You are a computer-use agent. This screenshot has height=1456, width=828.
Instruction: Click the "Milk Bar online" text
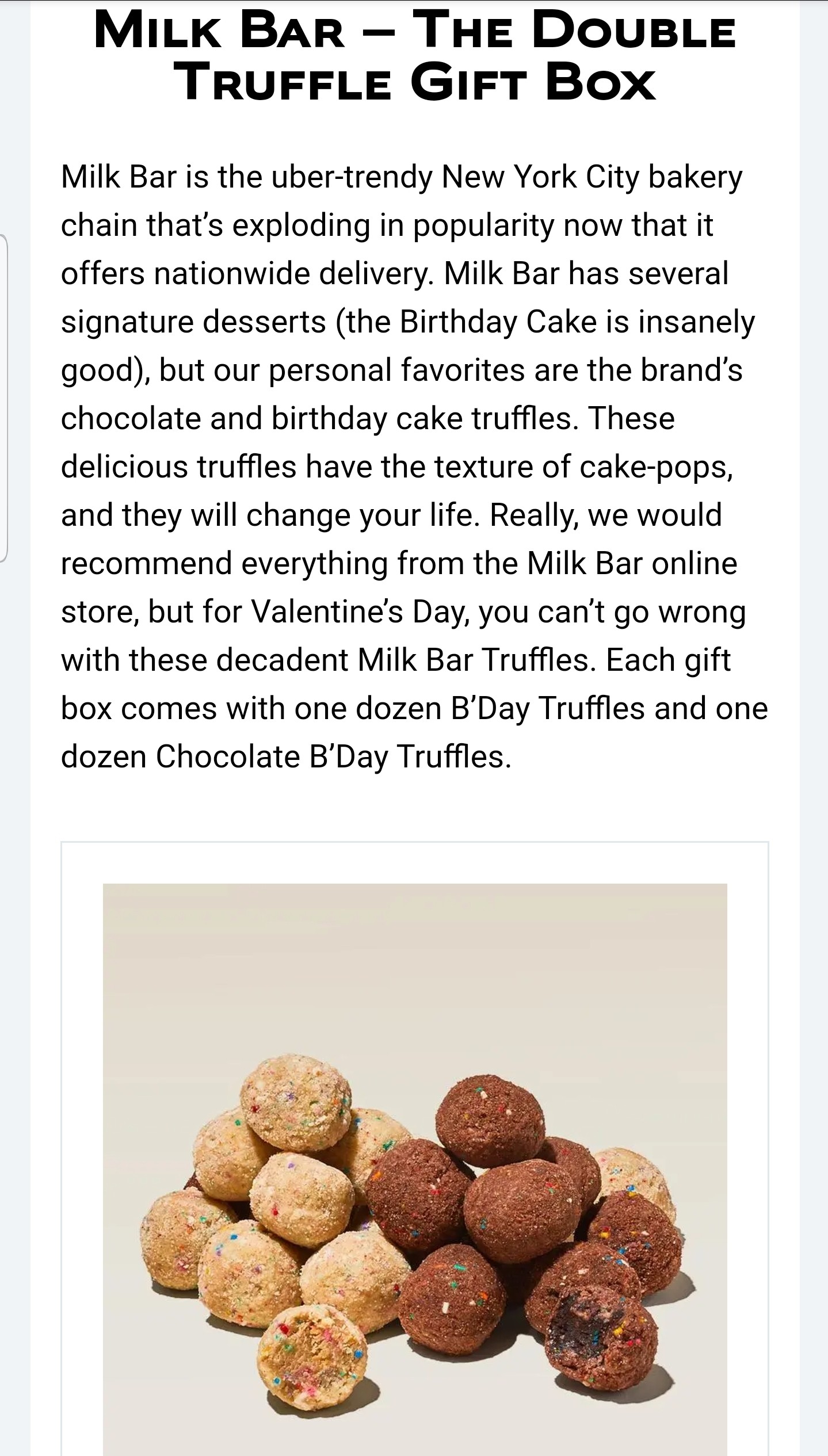pos(632,563)
